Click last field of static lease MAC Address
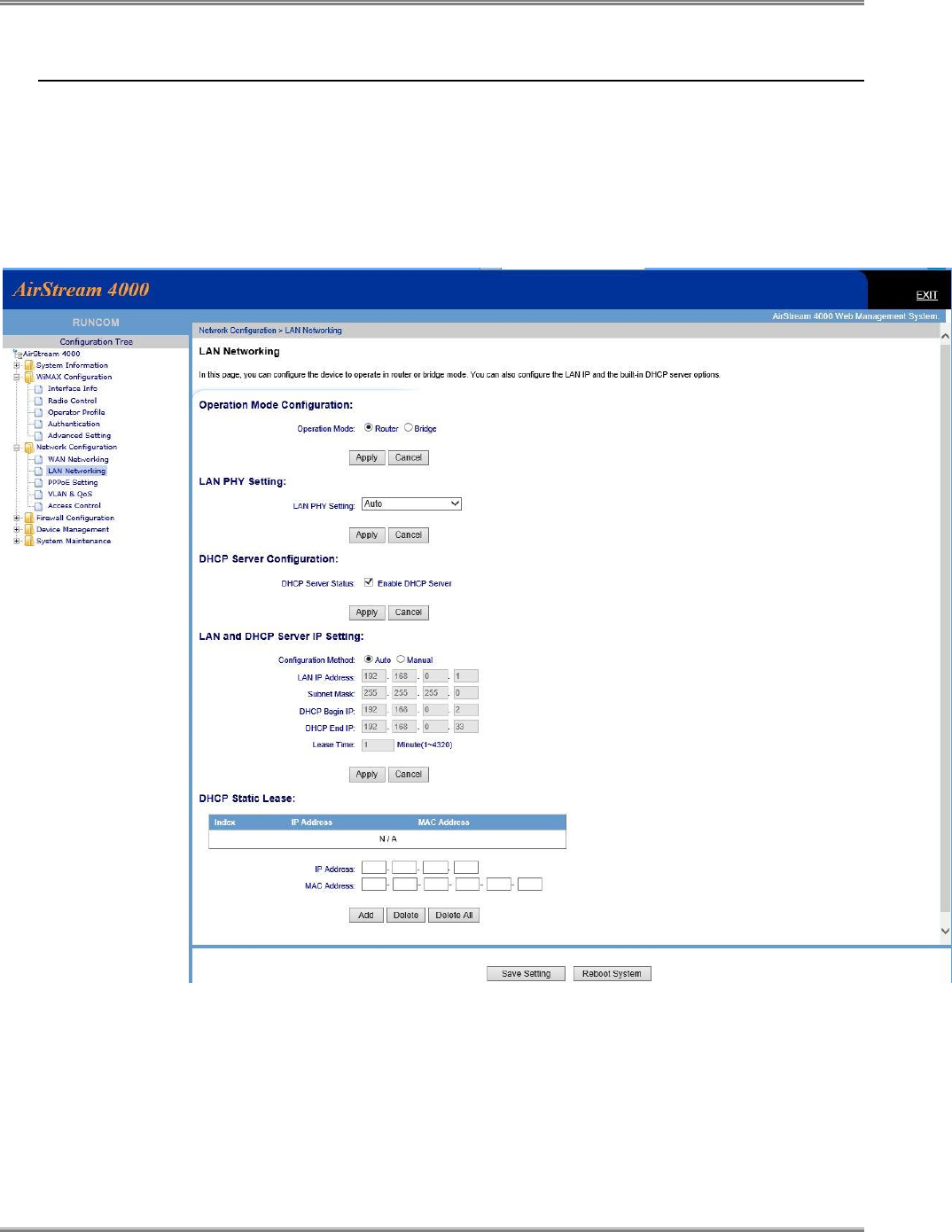The height and width of the screenshot is (1232, 952). coord(530,884)
